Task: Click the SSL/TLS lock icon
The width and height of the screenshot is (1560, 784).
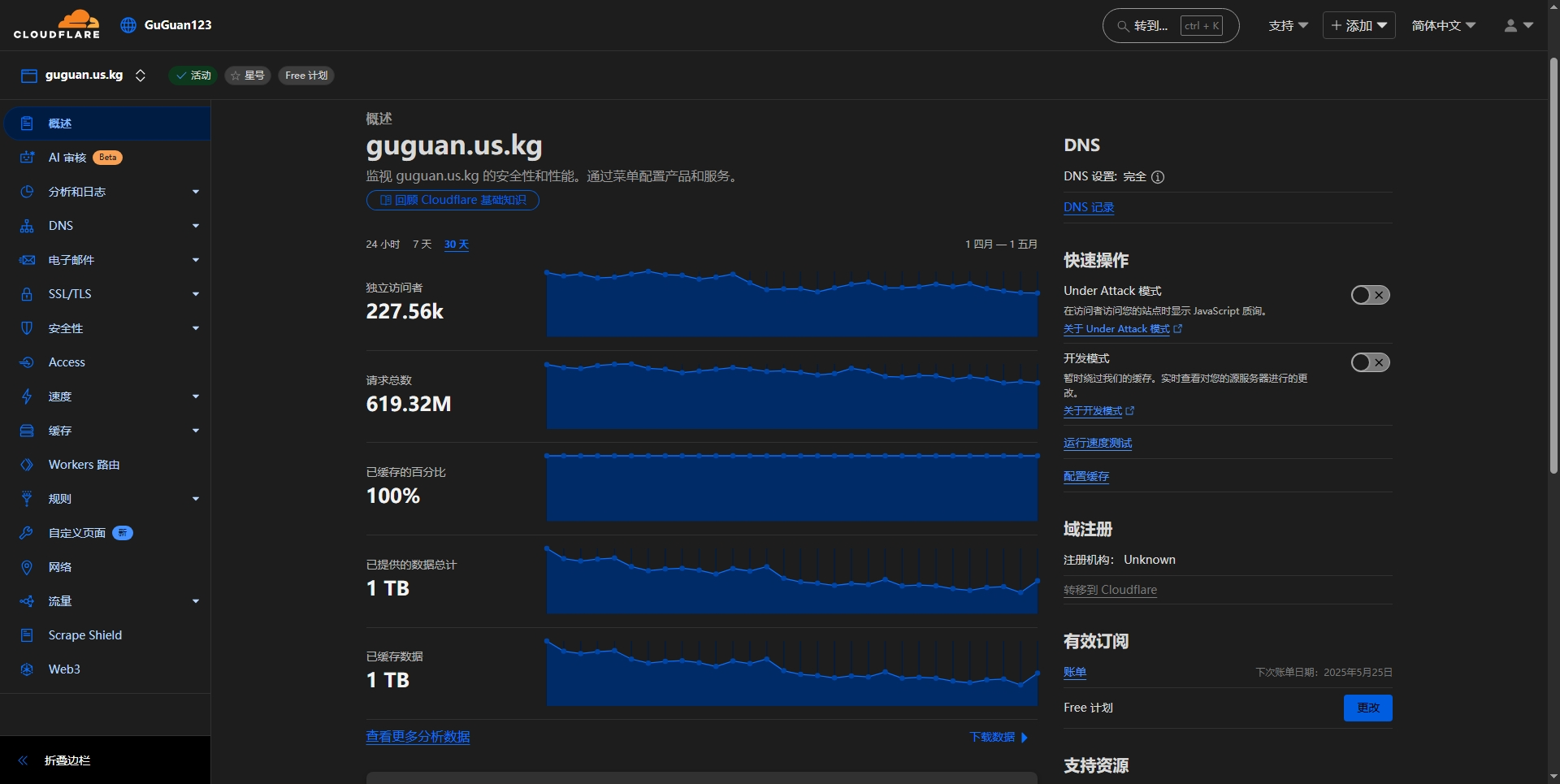Action: click(x=27, y=294)
